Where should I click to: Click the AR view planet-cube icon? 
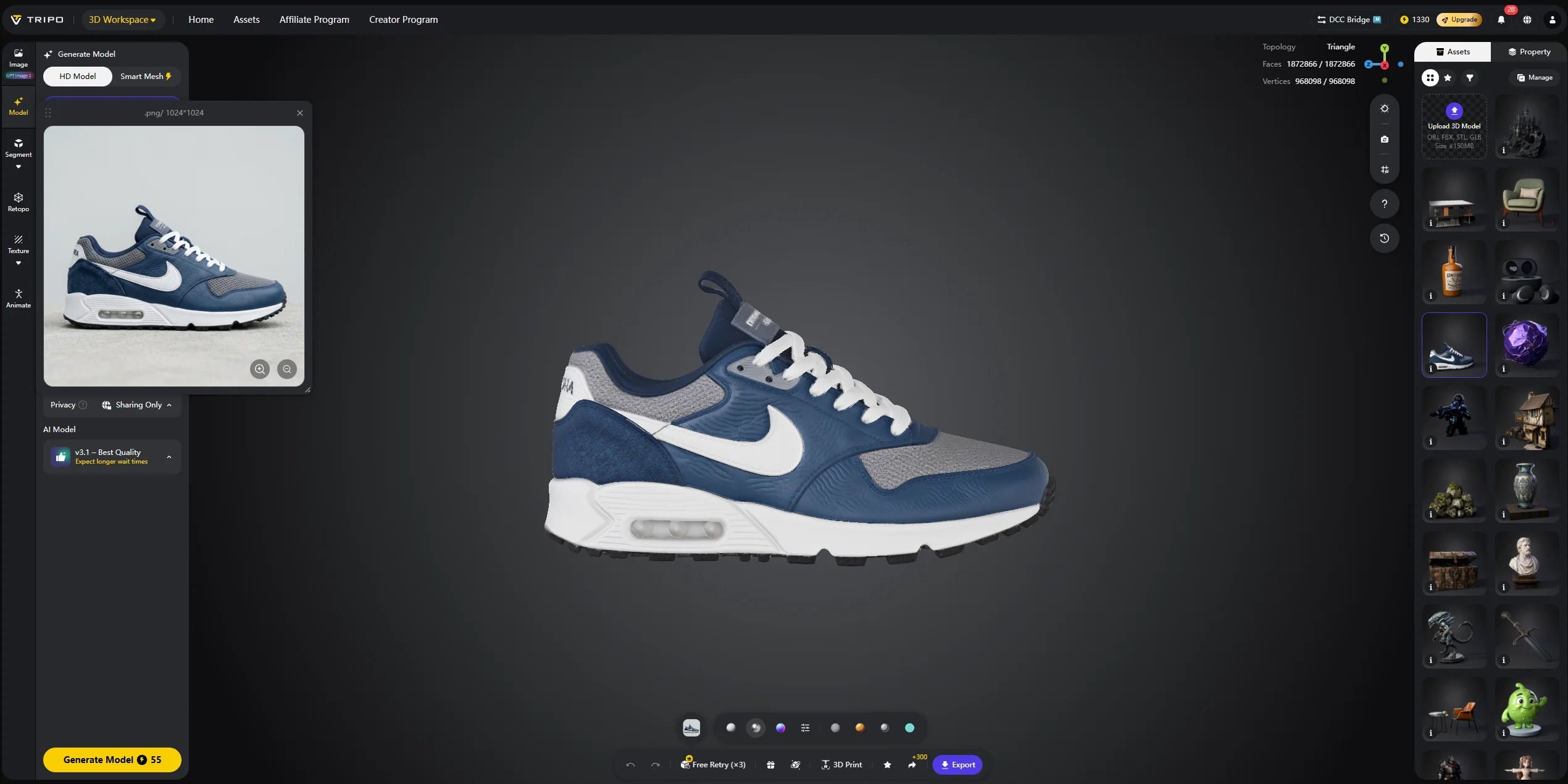click(796, 765)
